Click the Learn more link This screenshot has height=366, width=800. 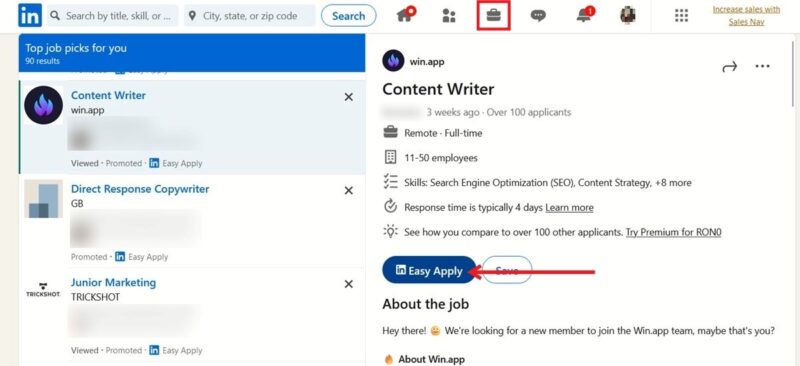[569, 208]
